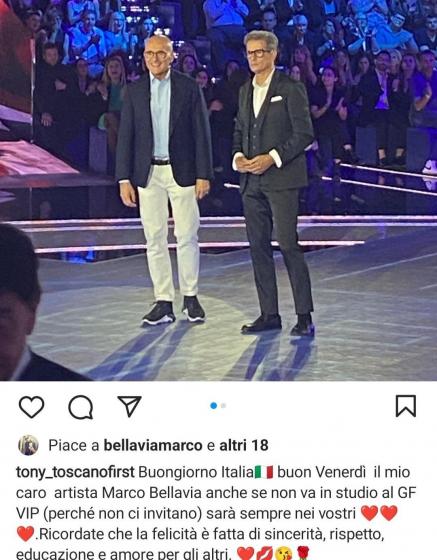Tap the kiss lips emoji in caption
This screenshot has width=437, height=560.
coord(265,554)
